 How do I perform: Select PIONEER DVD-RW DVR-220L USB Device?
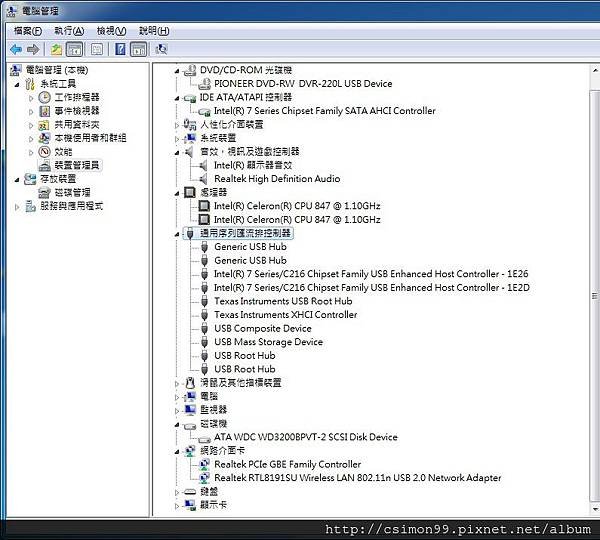click(x=303, y=83)
